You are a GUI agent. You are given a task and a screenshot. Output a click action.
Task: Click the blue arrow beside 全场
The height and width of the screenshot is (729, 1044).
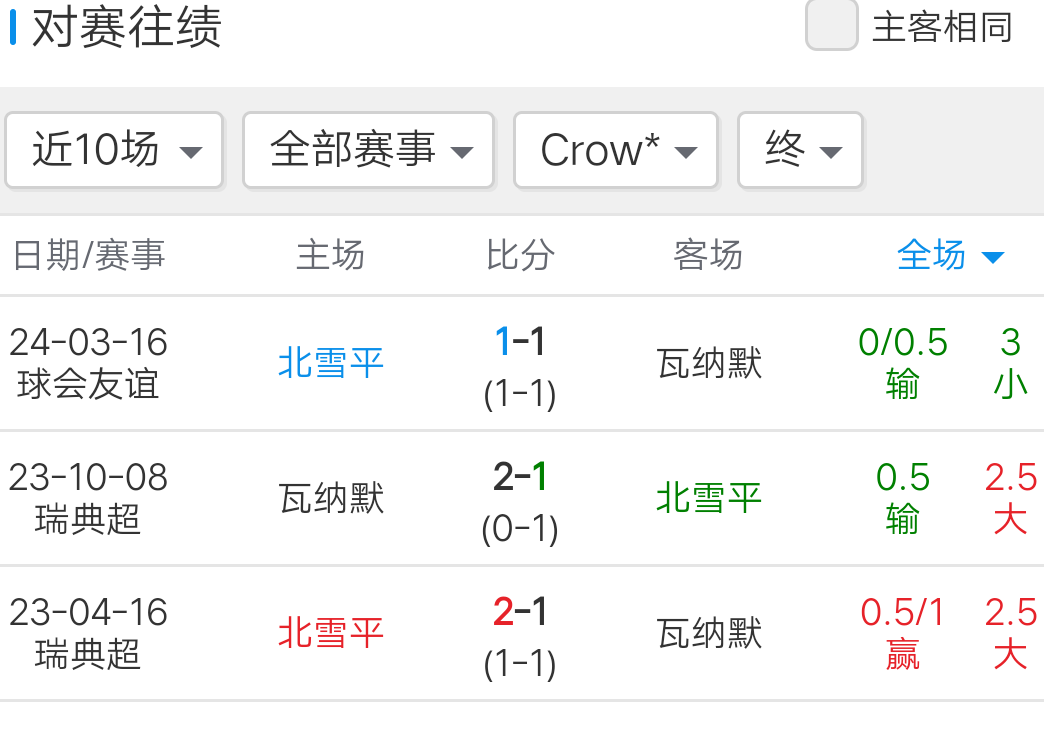click(992, 258)
